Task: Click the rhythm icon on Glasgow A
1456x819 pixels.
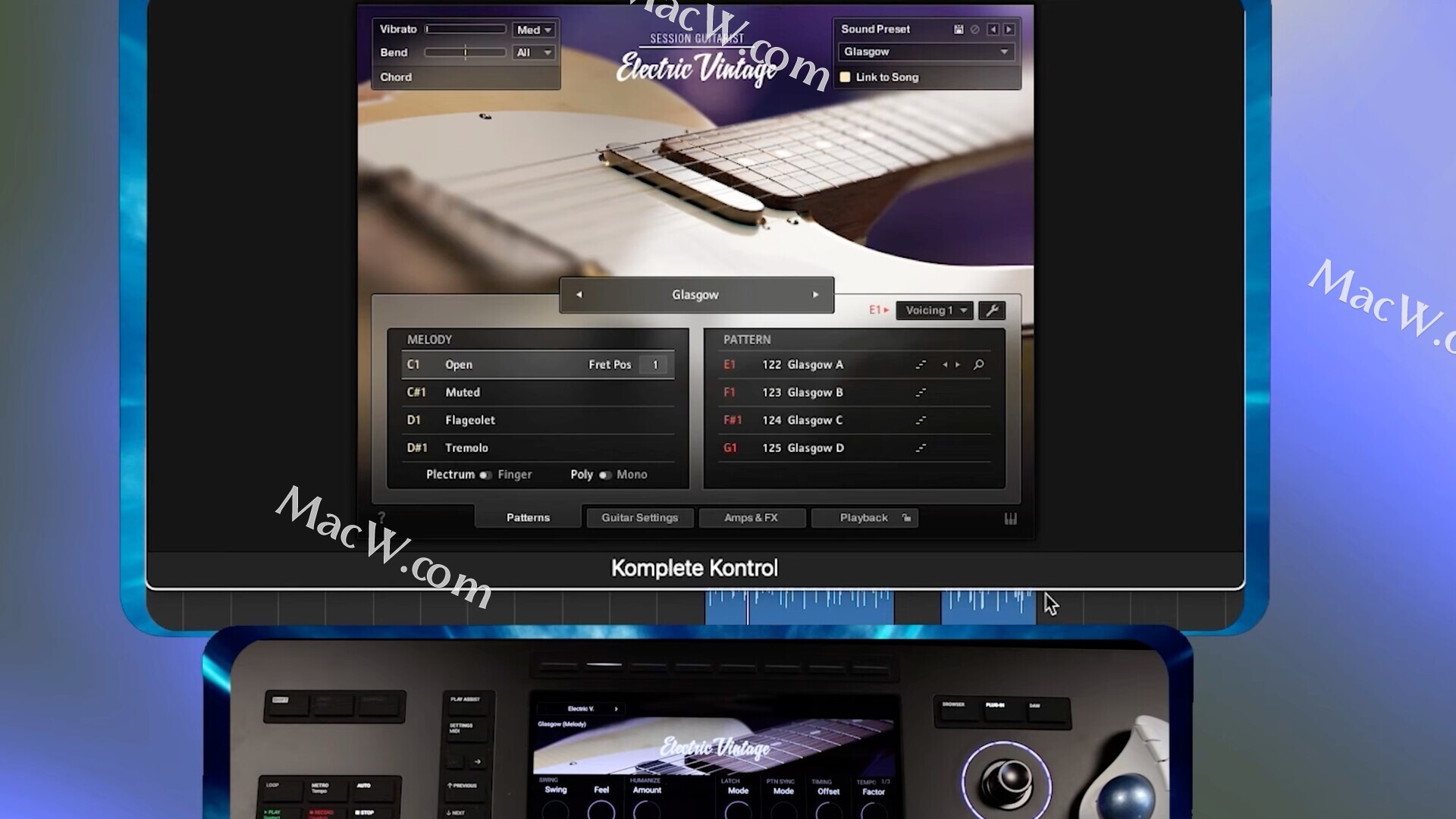Action: (921, 365)
